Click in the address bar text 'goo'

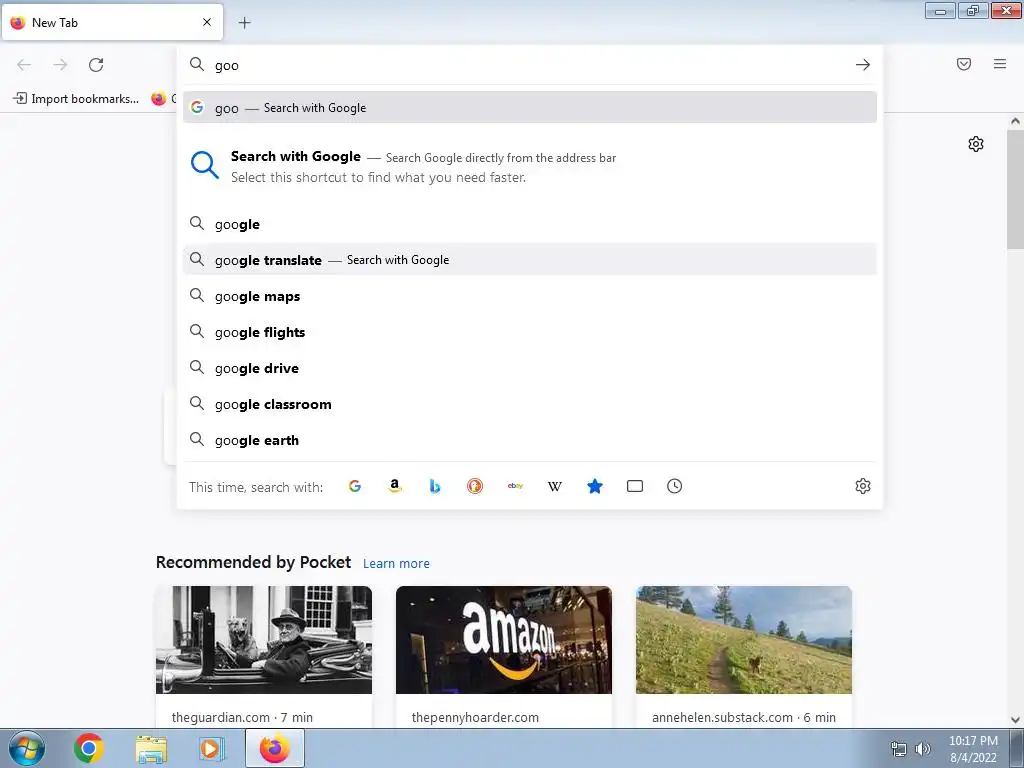point(227,65)
